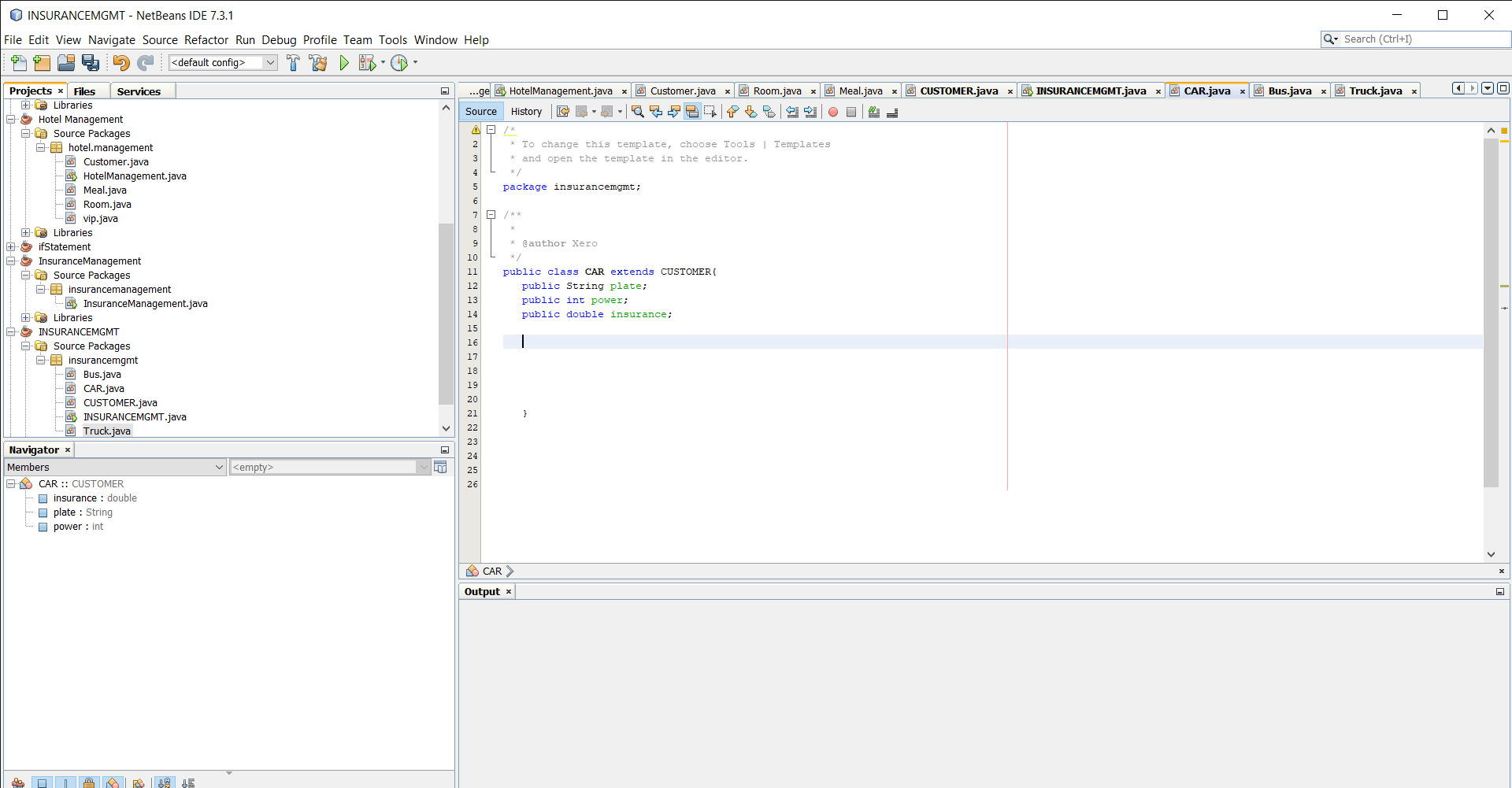Enable rectangular selection mode

click(711, 111)
